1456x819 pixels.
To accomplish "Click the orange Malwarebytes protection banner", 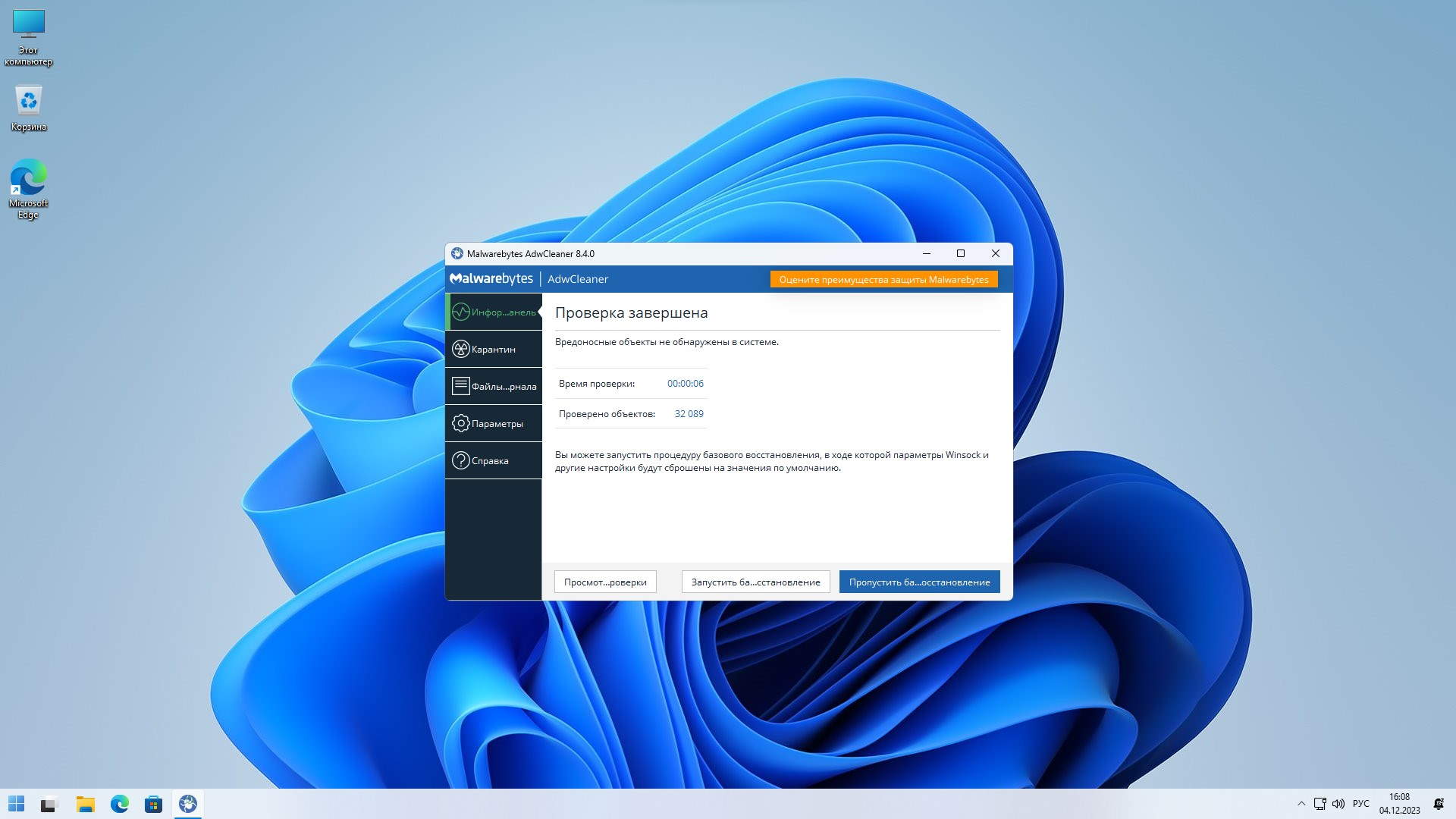I will pyautogui.click(x=883, y=280).
